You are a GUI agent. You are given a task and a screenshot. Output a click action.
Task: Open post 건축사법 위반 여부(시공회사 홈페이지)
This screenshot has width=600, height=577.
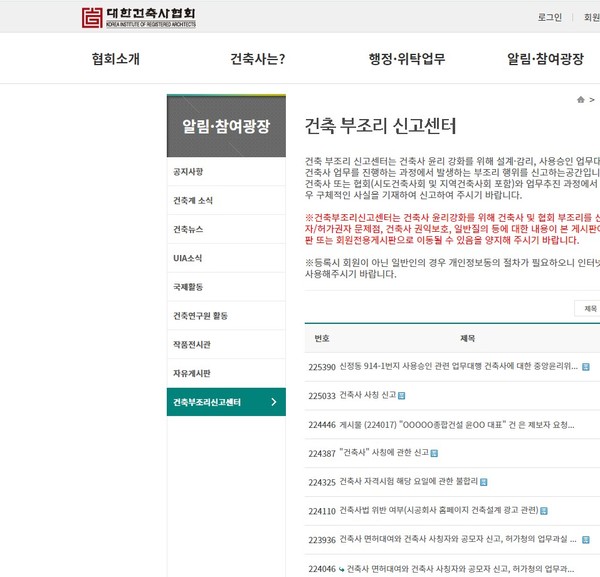tap(439, 510)
